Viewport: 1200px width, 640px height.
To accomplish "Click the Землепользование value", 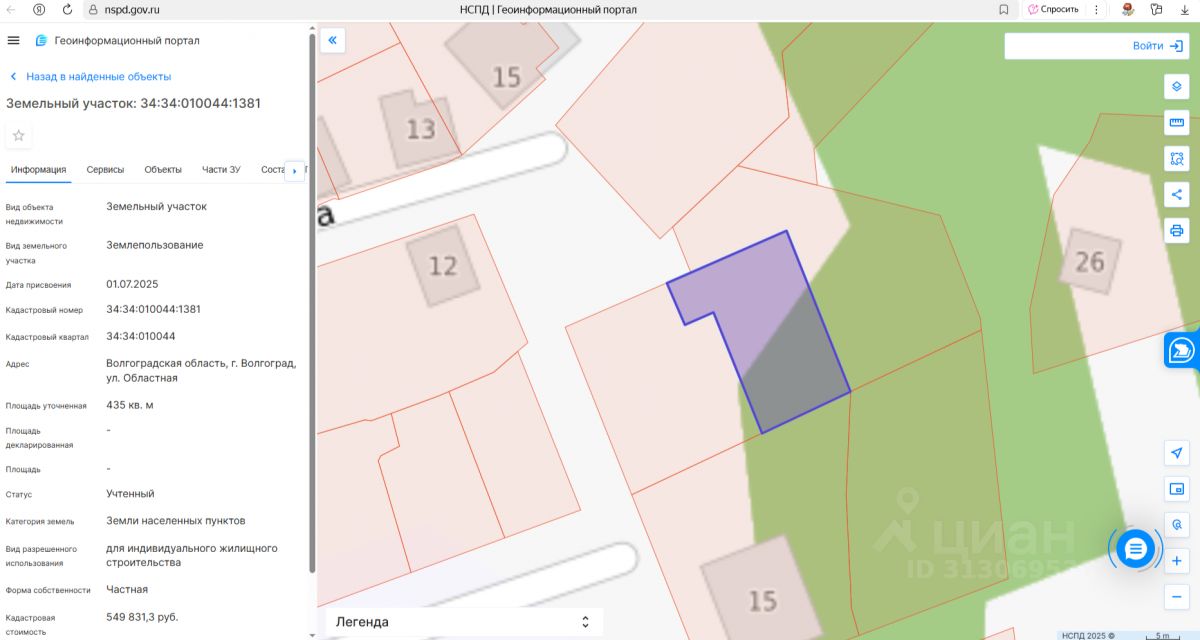I will (155, 245).
